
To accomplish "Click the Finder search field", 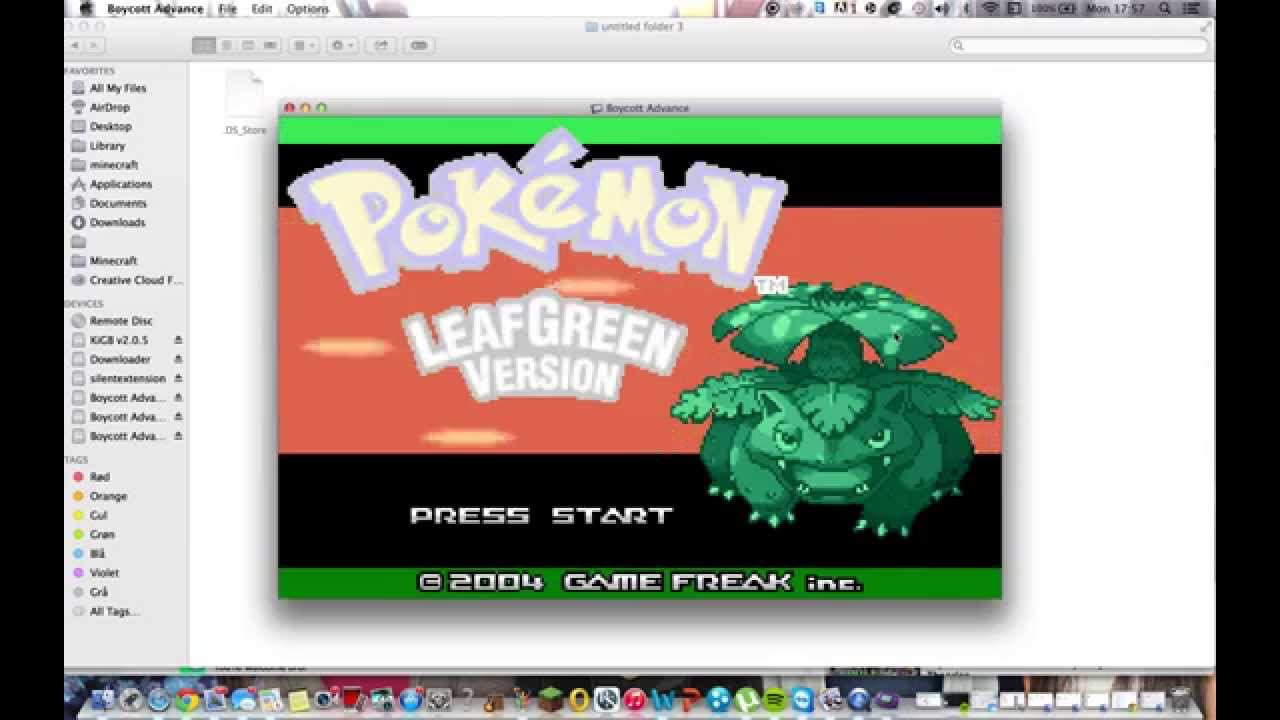I will click(1078, 45).
